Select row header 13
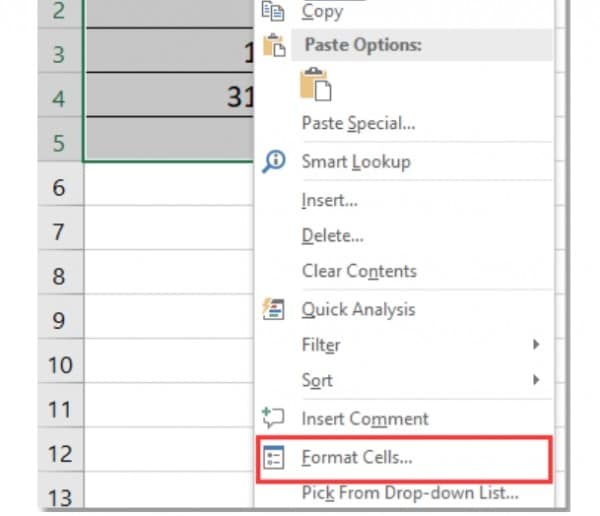The image size is (600, 516). [61, 491]
